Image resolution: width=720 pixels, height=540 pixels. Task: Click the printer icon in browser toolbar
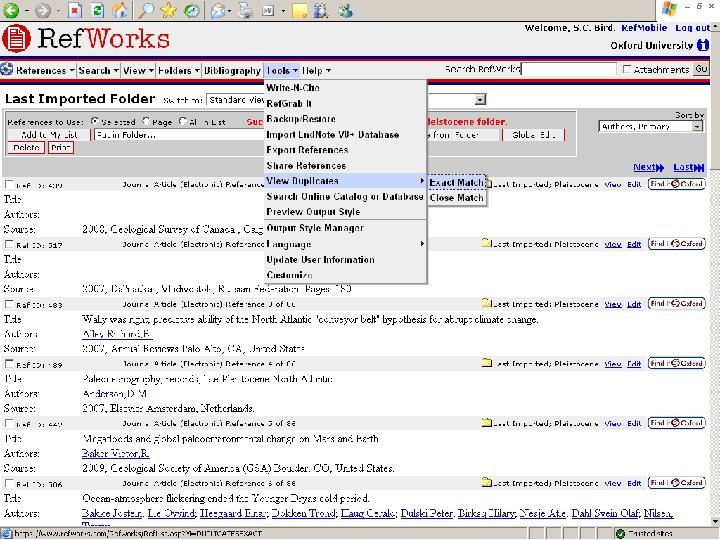pos(246,10)
